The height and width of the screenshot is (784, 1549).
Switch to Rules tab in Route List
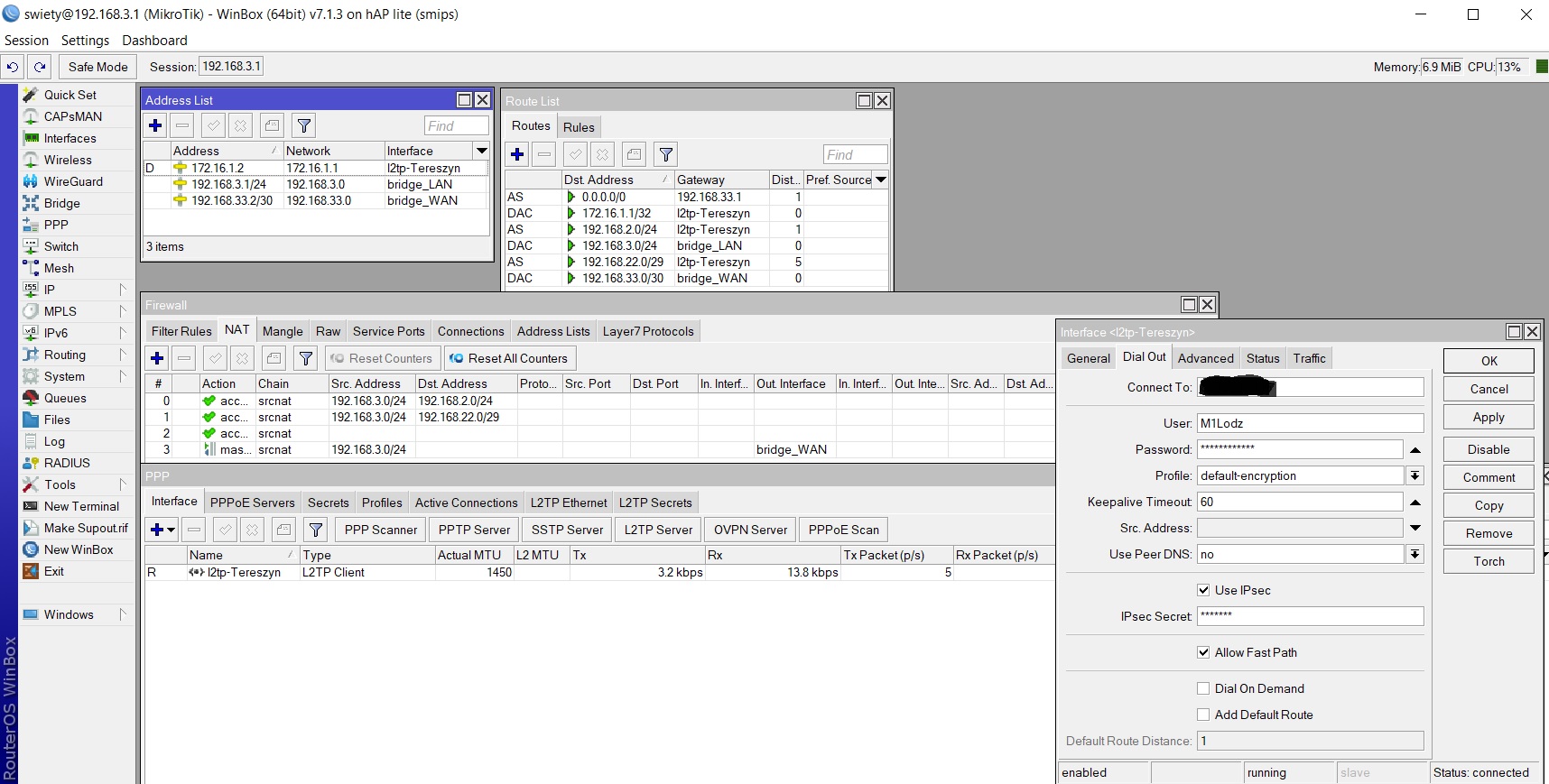click(579, 127)
